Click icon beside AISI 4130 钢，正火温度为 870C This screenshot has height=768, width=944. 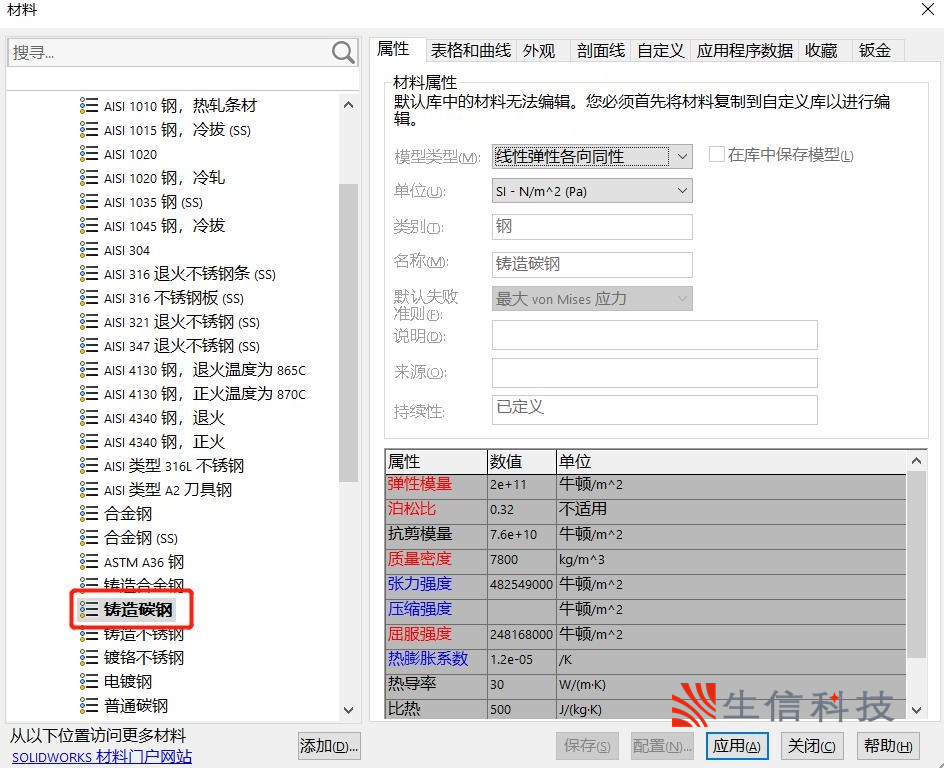tap(88, 394)
